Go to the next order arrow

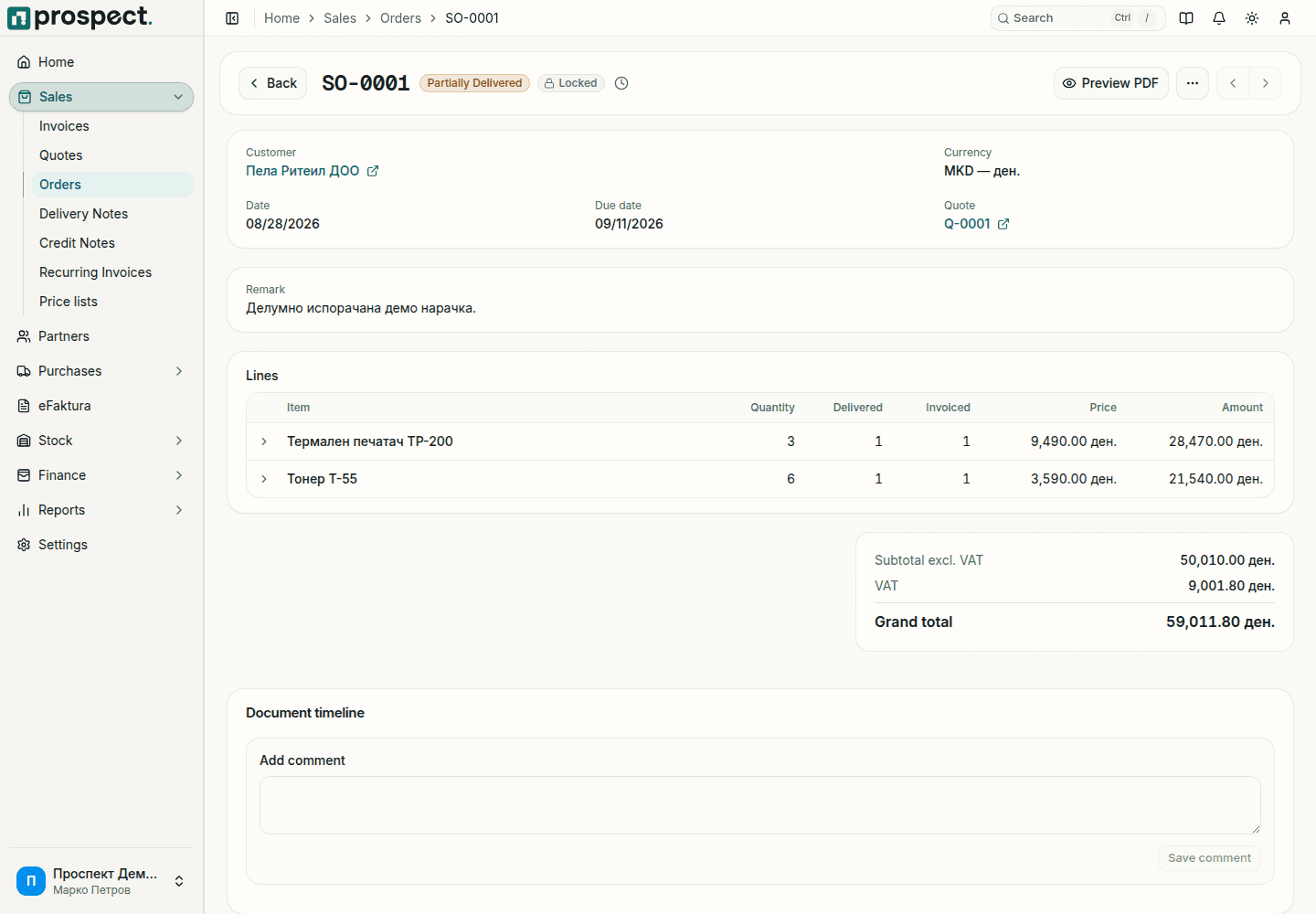[x=1266, y=83]
